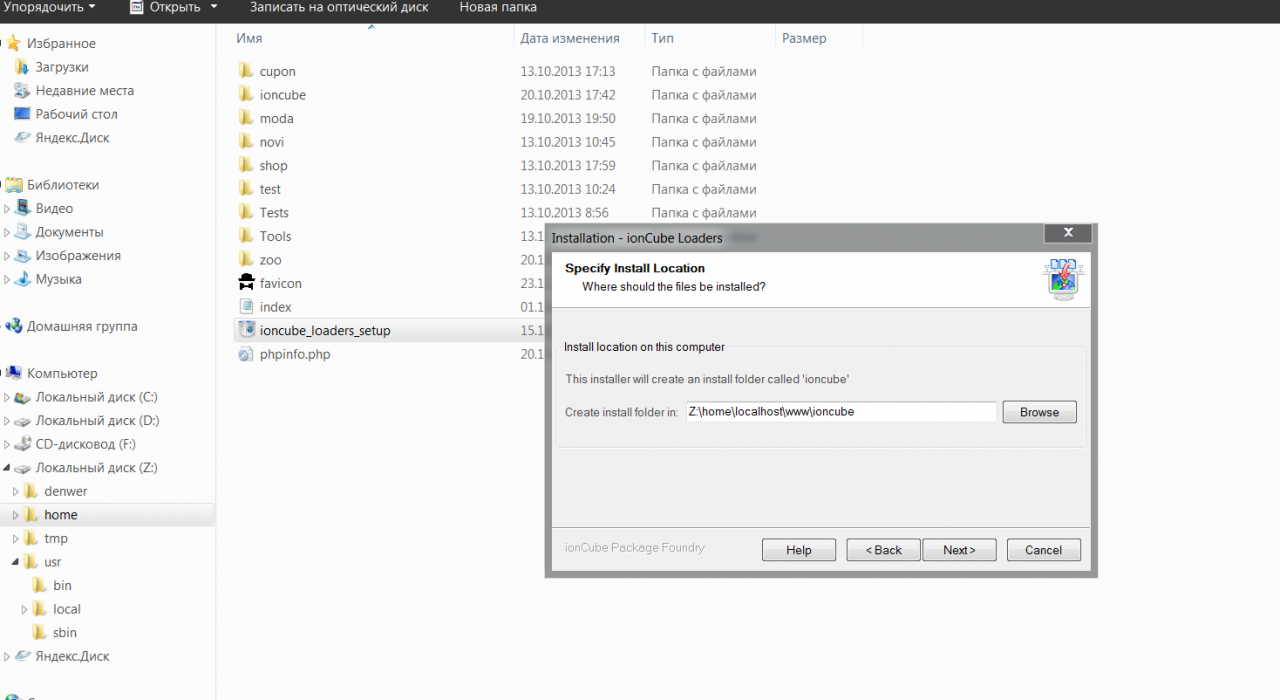
Task: Click the Компьютер icon in the sidebar
Action: point(14,373)
